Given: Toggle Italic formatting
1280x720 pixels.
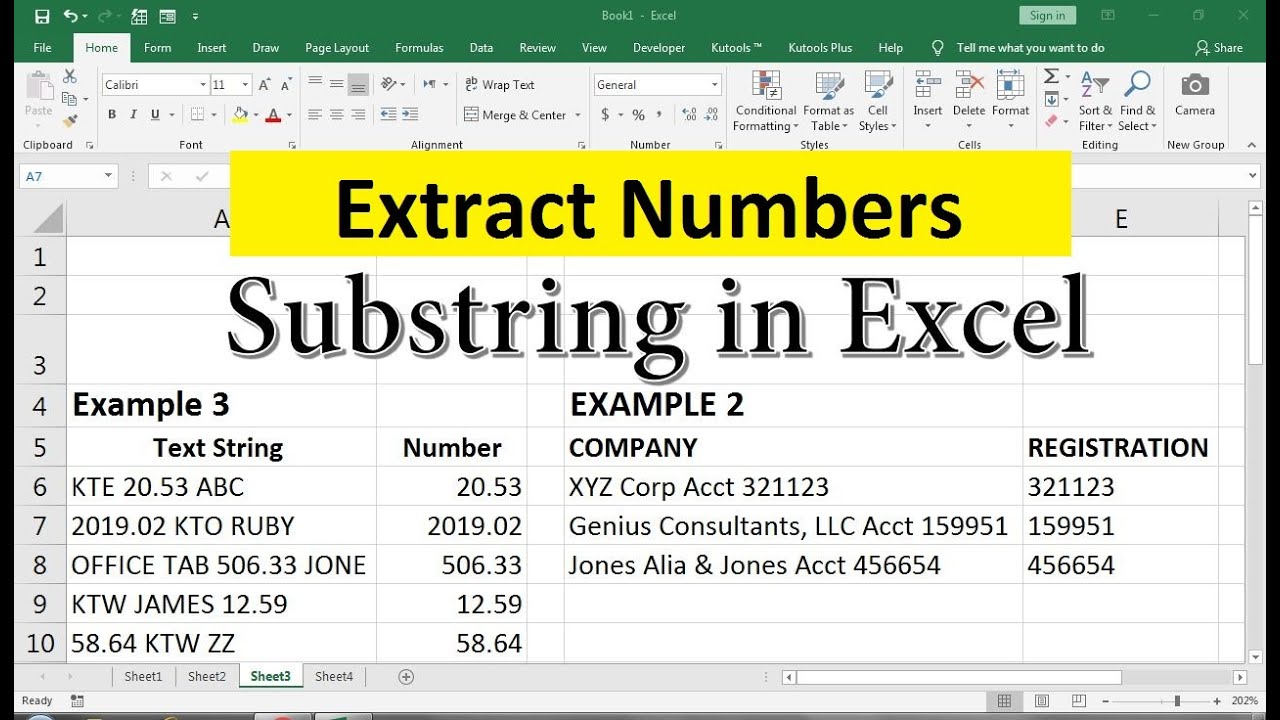Looking at the screenshot, I should pyautogui.click(x=134, y=115).
